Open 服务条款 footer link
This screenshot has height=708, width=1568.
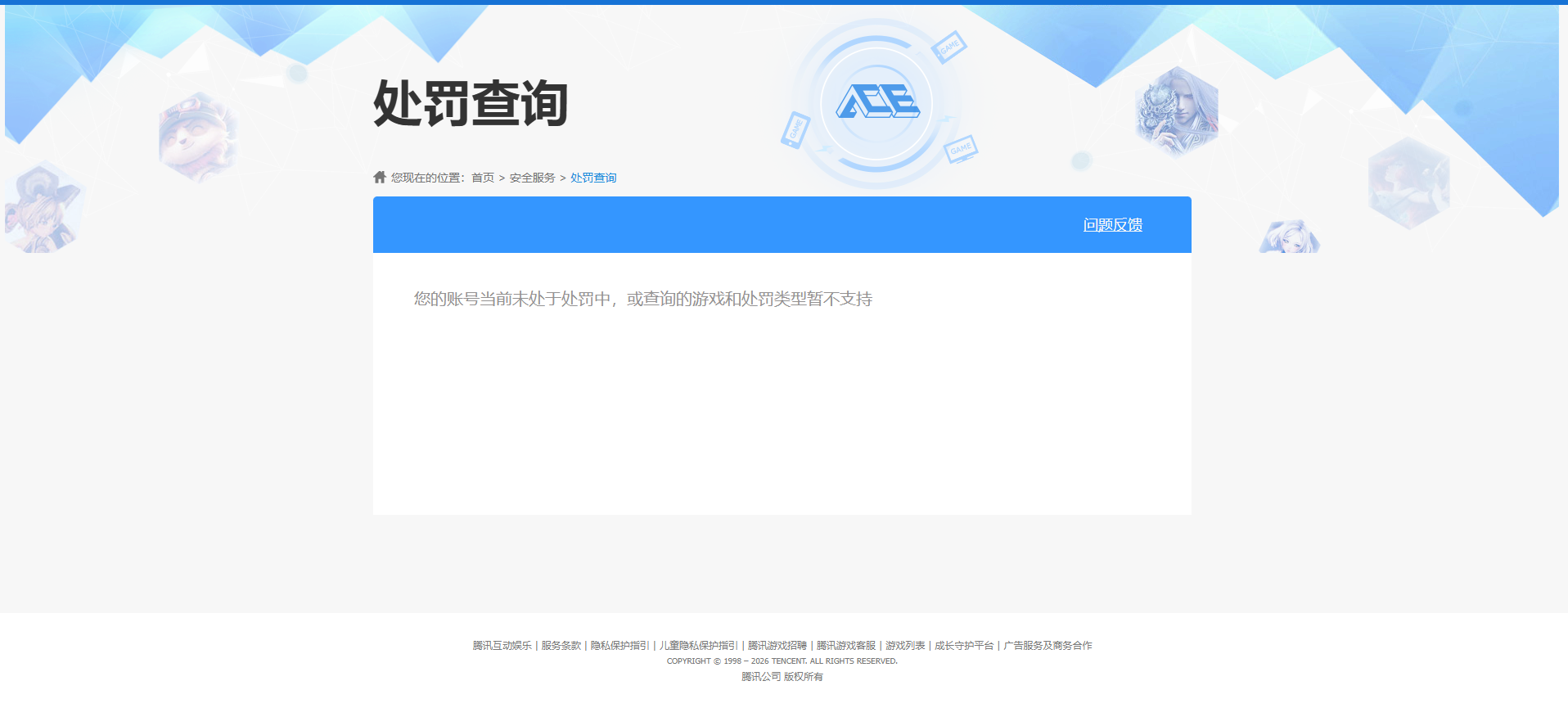point(561,646)
